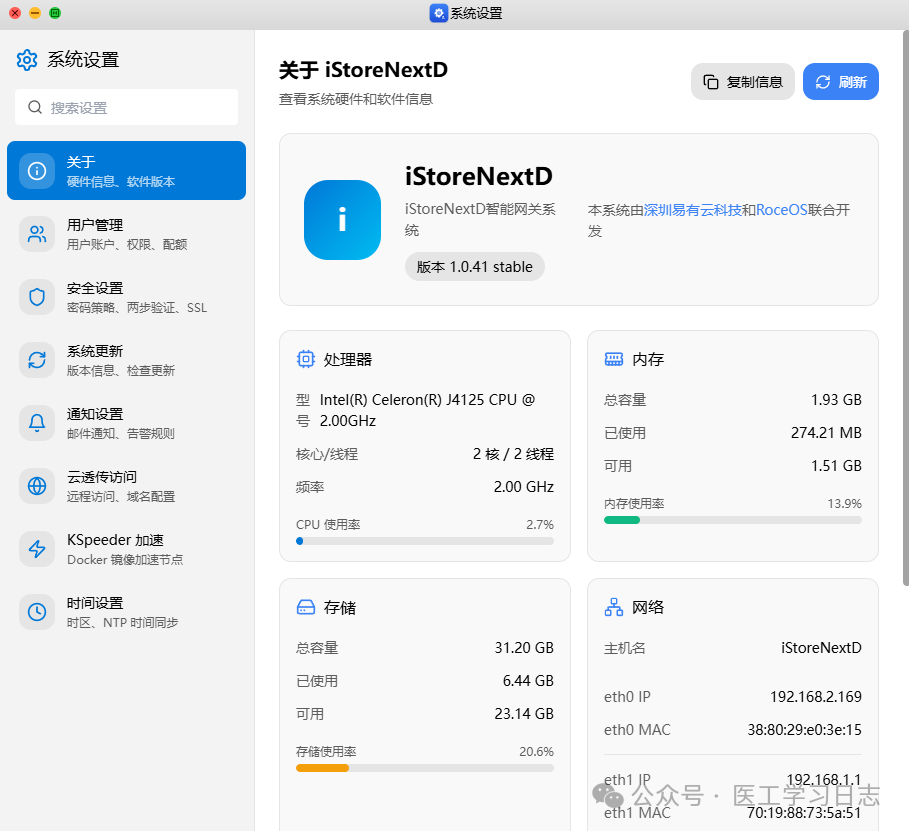Focus the 搜索设置 search field
This screenshot has width=909, height=831.
(x=126, y=107)
